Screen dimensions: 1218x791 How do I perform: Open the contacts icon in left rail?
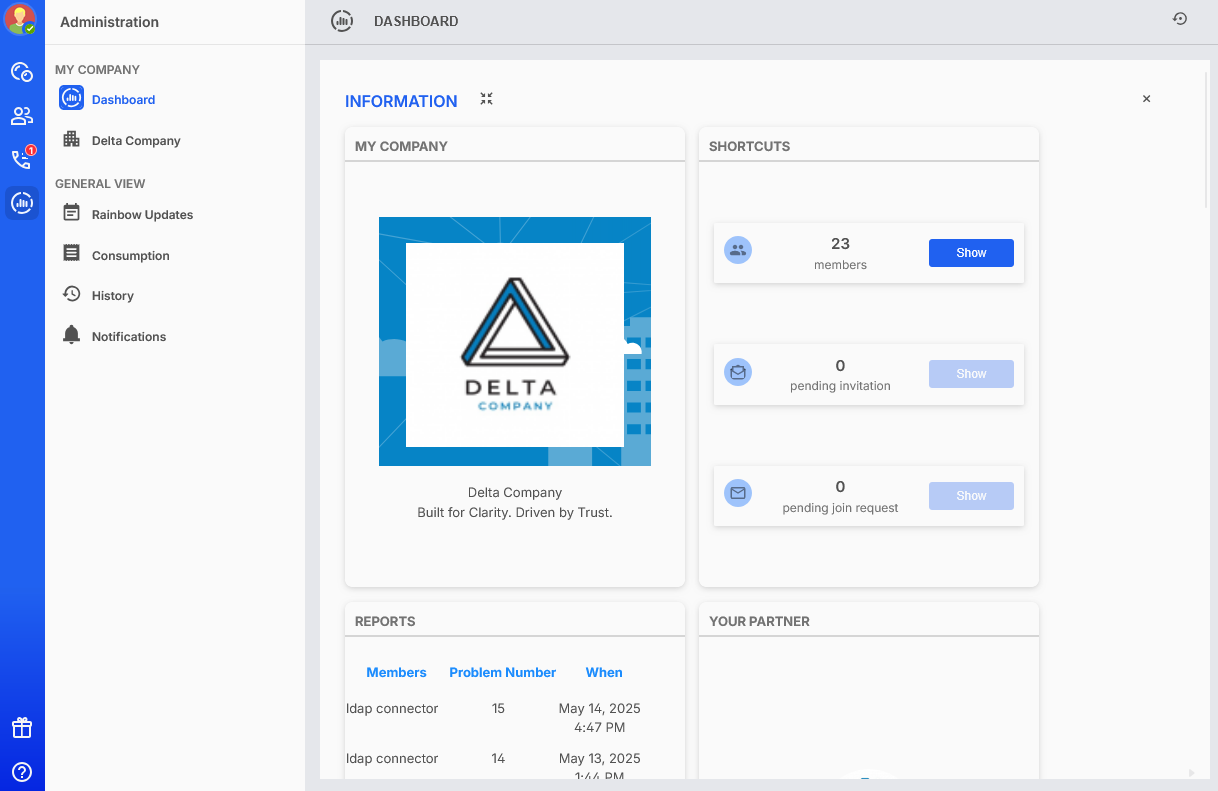coord(21,116)
